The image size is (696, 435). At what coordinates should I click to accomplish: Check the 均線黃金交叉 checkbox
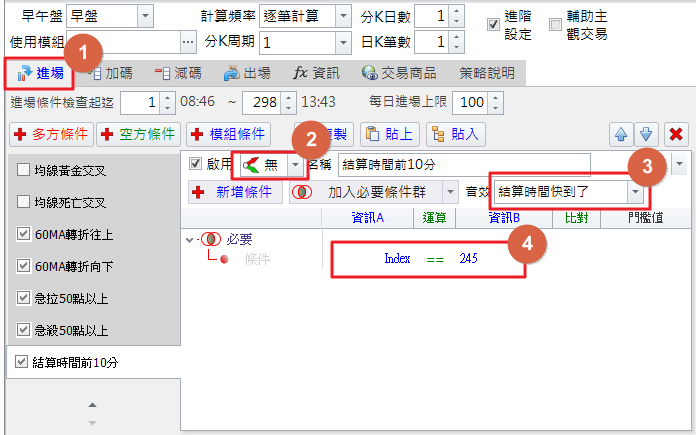(23, 170)
